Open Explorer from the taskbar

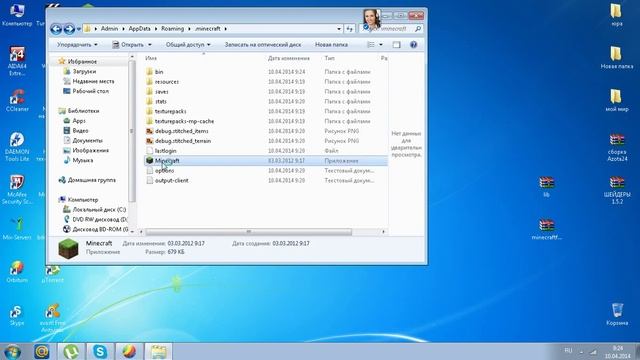point(158,352)
